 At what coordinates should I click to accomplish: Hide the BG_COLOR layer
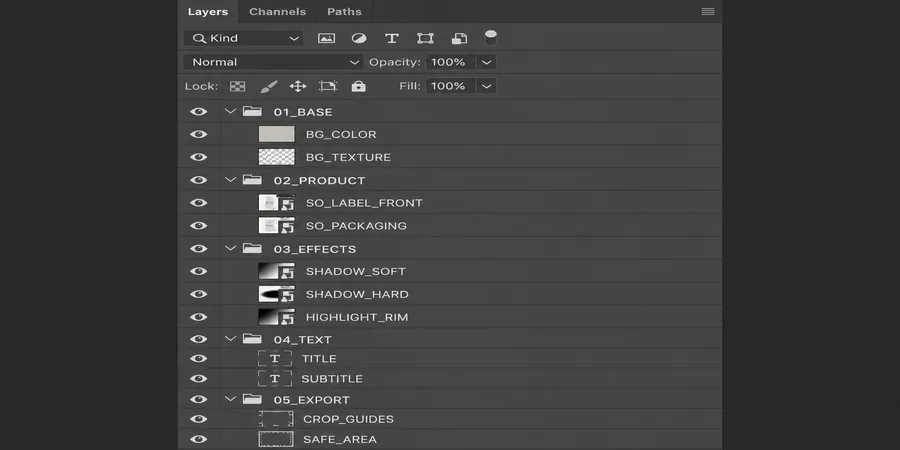199,134
